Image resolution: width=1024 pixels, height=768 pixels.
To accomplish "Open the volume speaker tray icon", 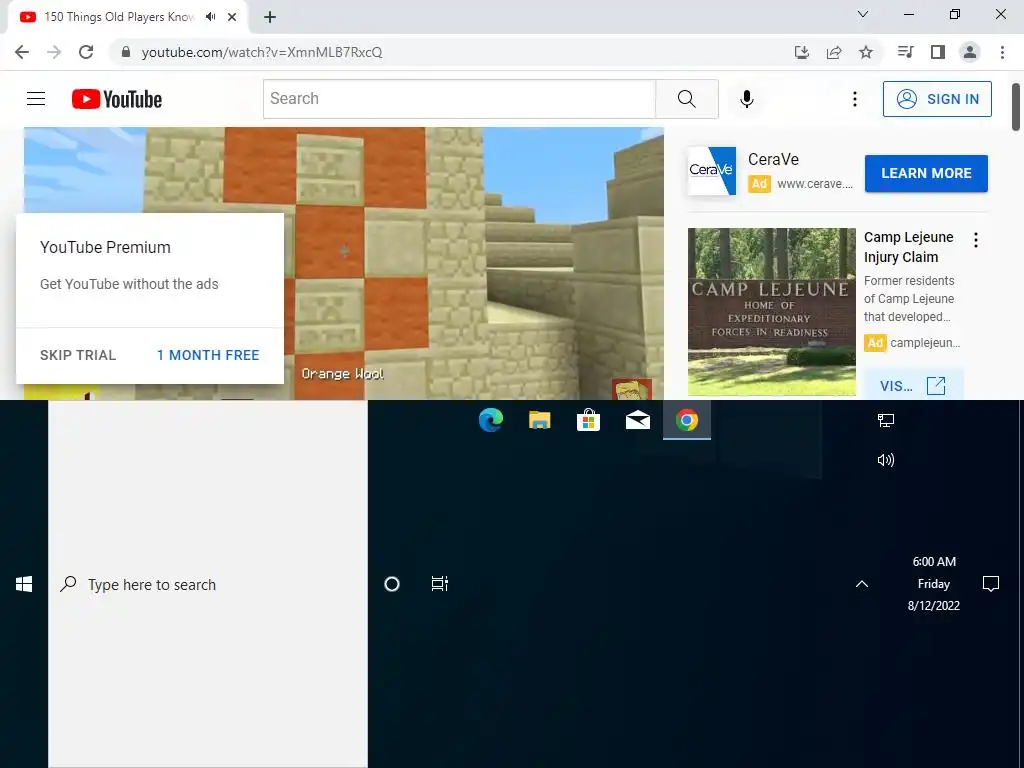I will point(886,460).
